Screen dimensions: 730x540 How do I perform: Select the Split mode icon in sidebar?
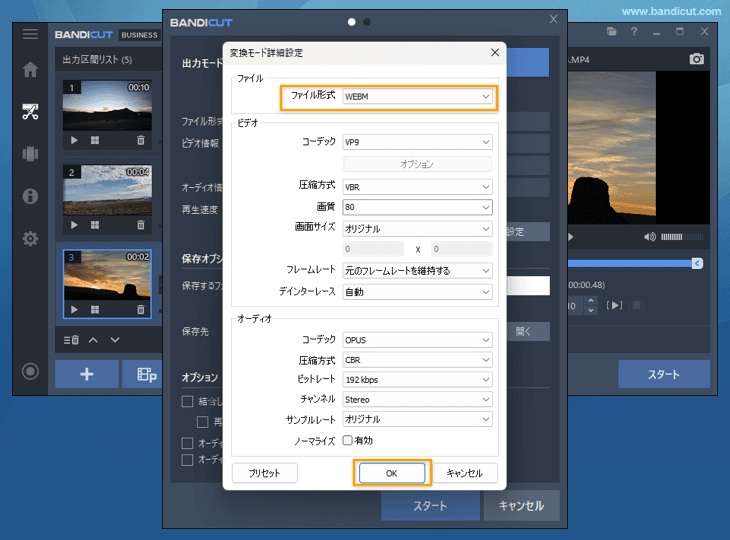click(30, 154)
